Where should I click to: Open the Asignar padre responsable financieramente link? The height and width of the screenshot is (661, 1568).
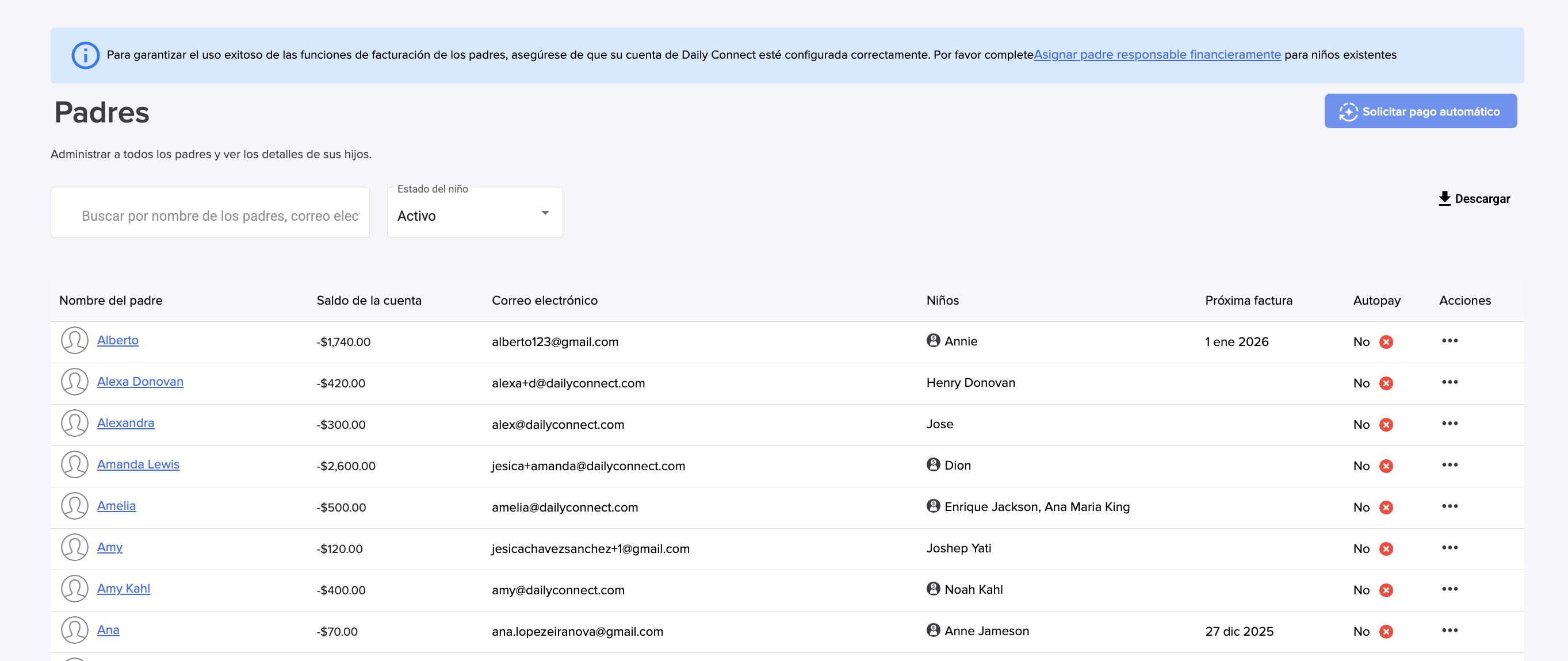1157,55
